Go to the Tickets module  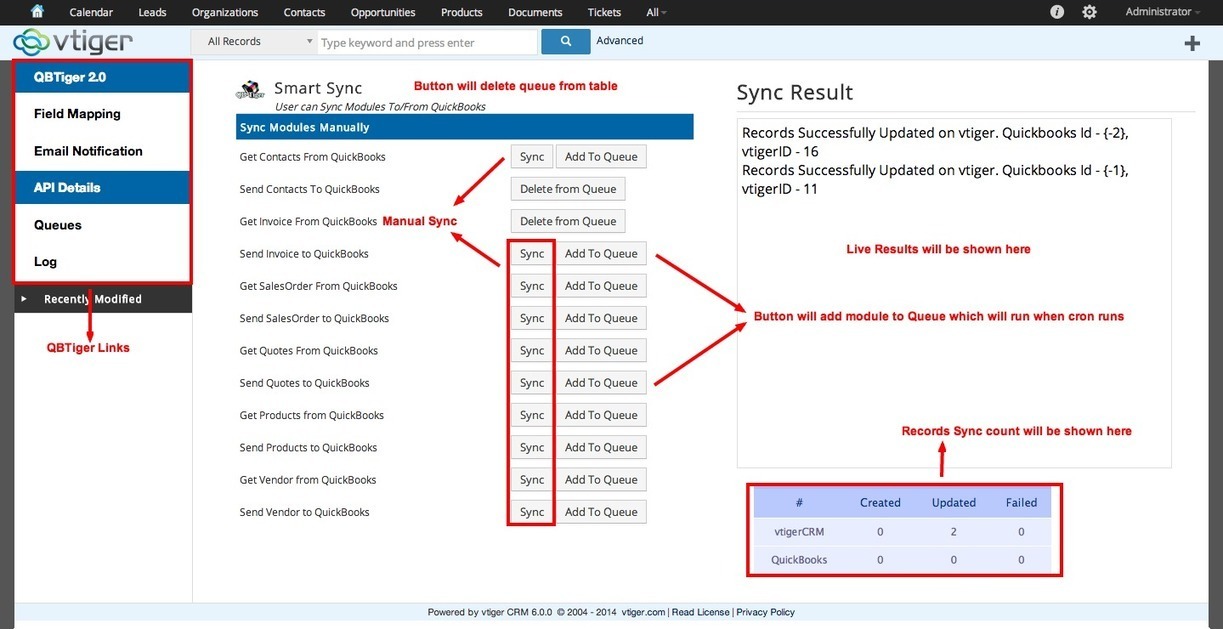pyautogui.click(x=604, y=12)
